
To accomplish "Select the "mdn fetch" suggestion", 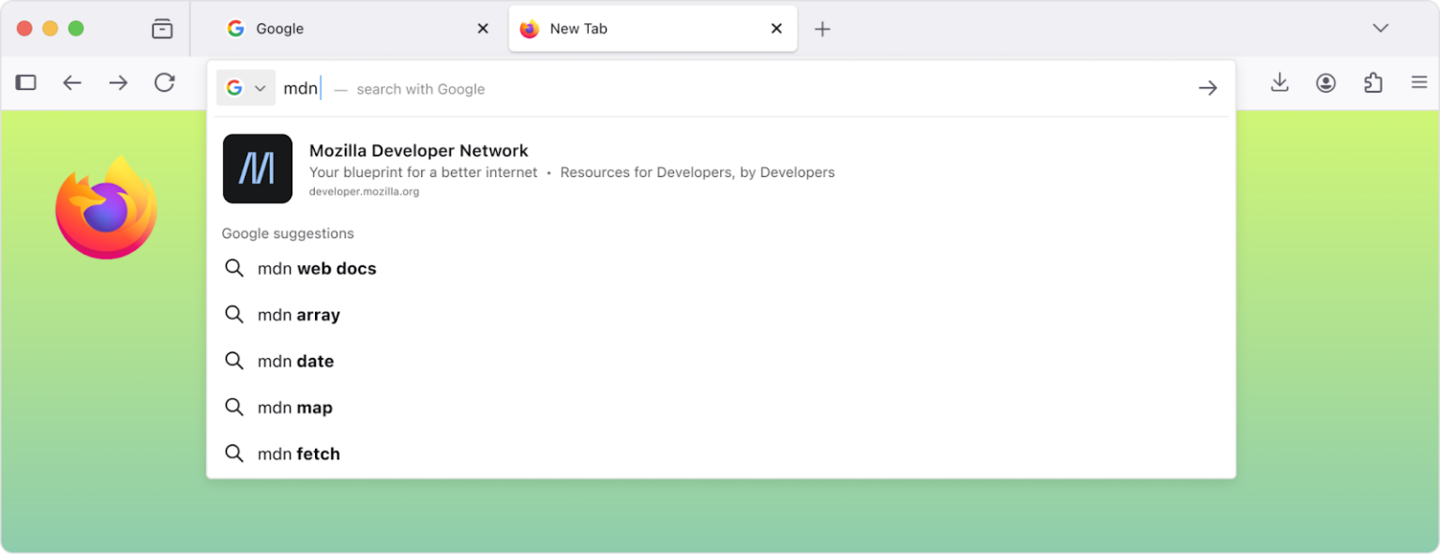I will tap(299, 454).
